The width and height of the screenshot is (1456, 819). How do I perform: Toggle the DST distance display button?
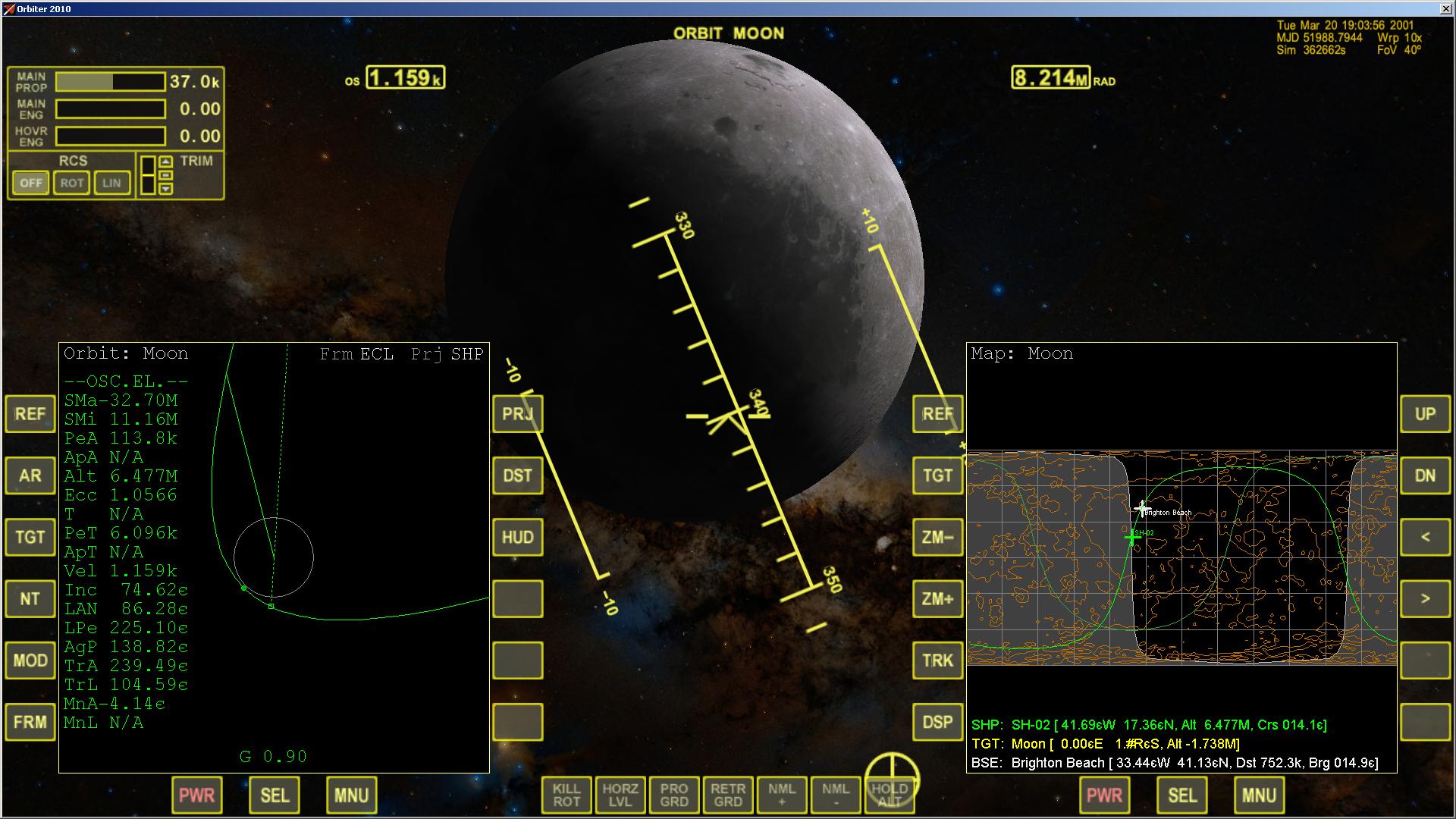[518, 475]
